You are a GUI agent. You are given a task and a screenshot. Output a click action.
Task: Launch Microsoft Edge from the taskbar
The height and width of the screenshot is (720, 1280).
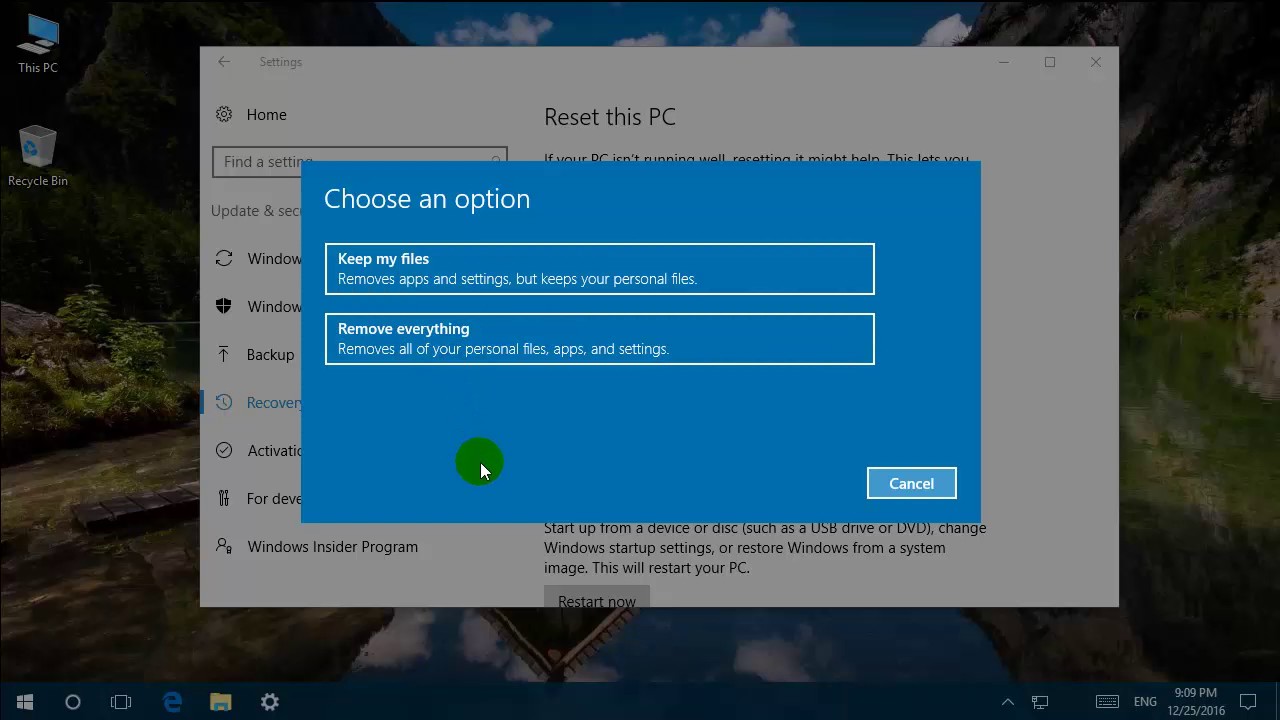coord(172,702)
